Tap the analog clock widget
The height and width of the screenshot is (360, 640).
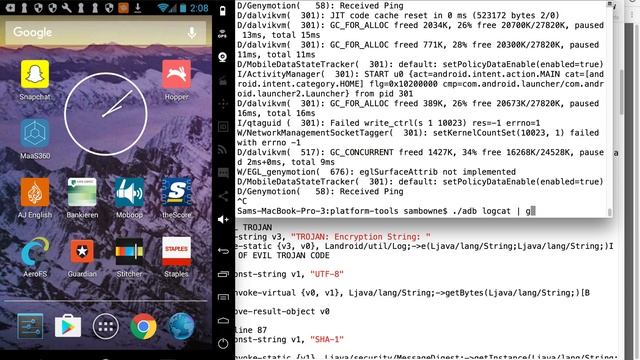coord(106,114)
